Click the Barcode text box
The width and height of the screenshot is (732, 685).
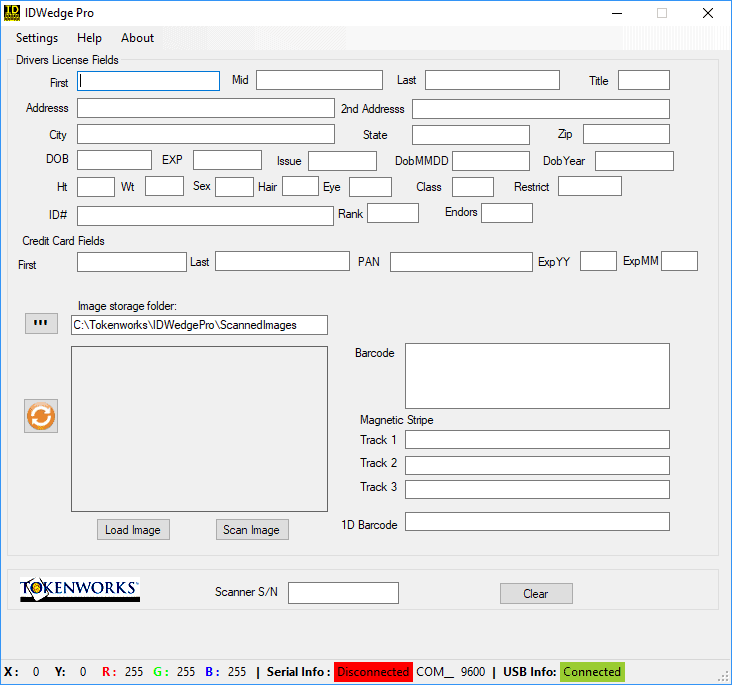pos(537,376)
